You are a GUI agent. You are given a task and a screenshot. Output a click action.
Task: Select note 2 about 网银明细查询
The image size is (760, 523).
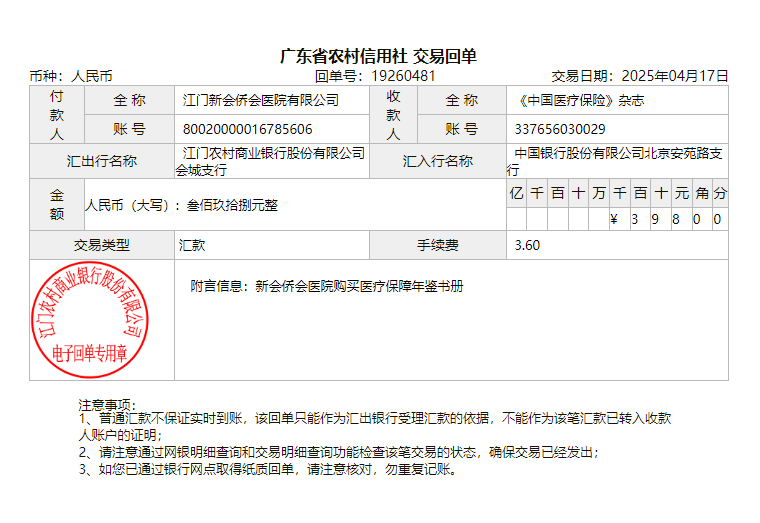339,452
